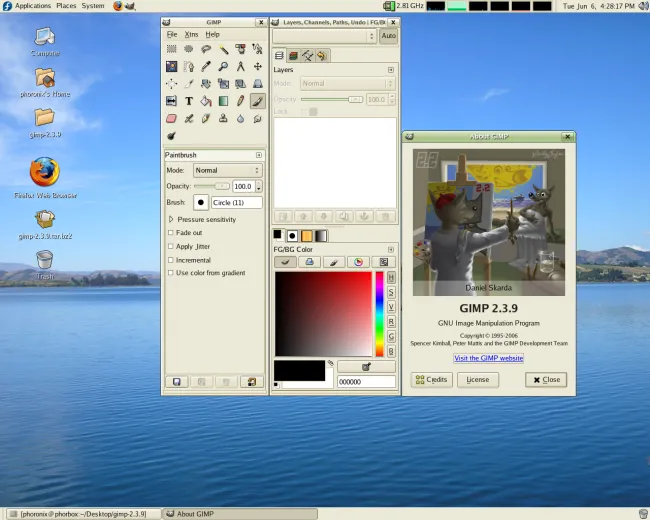Select the Select by Color tool
This screenshot has width=650, height=520.
click(240, 49)
